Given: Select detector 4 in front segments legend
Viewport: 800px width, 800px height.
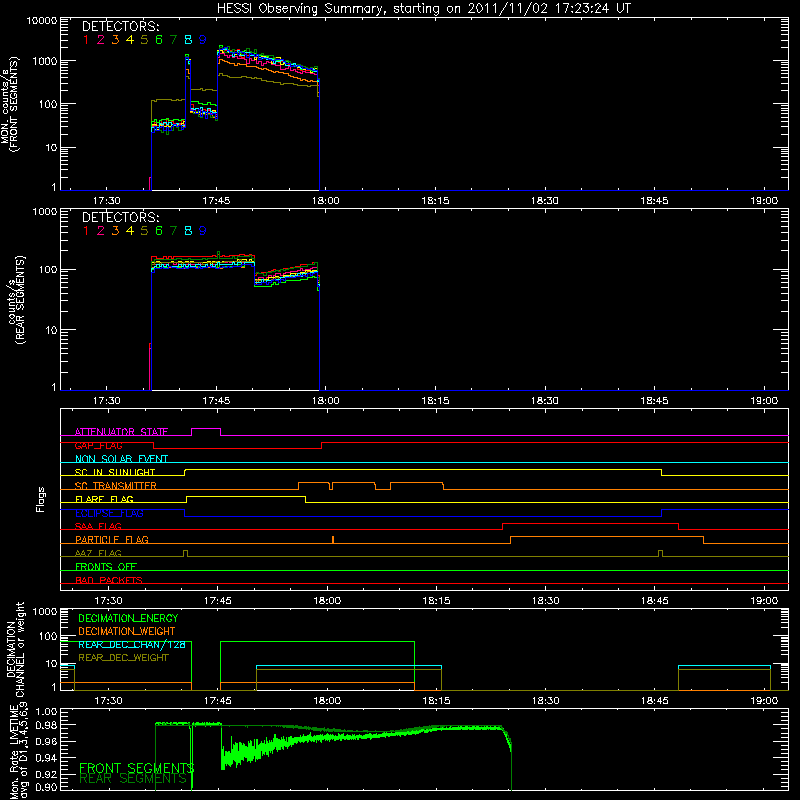Looking at the screenshot, I should coord(130,40).
